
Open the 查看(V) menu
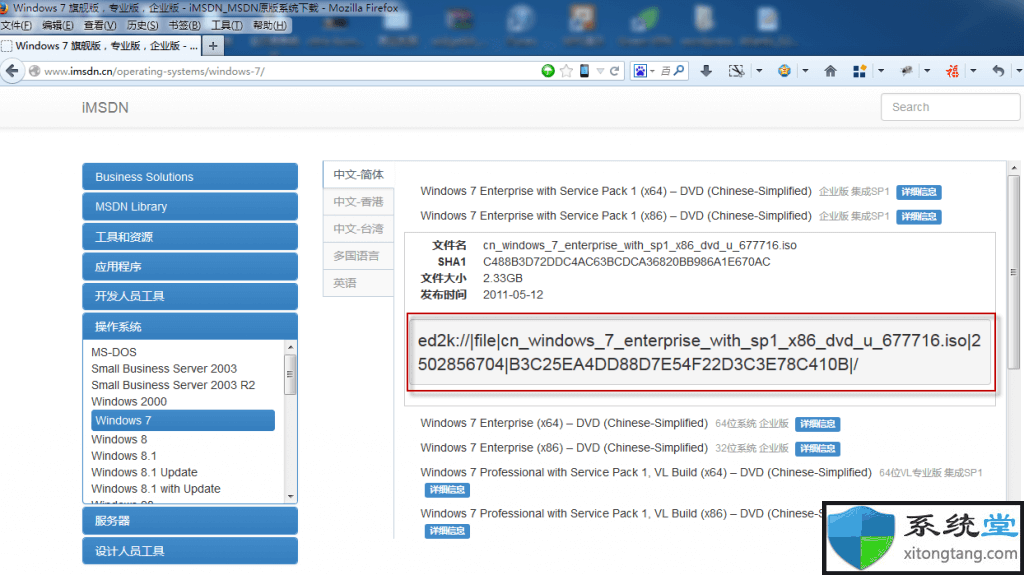pyautogui.click(x=100, y=25)
